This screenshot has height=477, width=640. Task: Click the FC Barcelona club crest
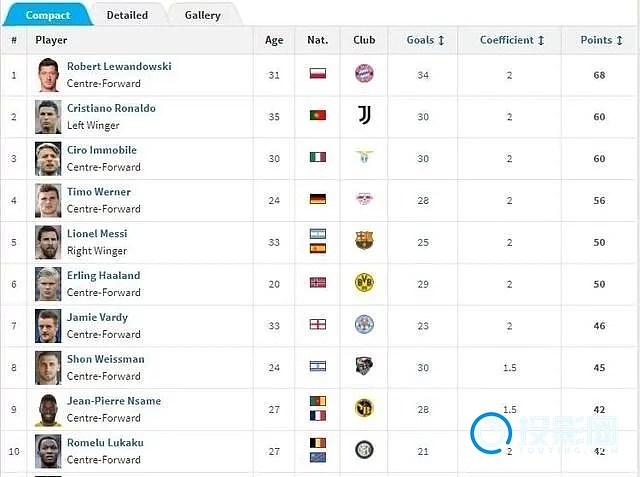click(x=364, y=240)
